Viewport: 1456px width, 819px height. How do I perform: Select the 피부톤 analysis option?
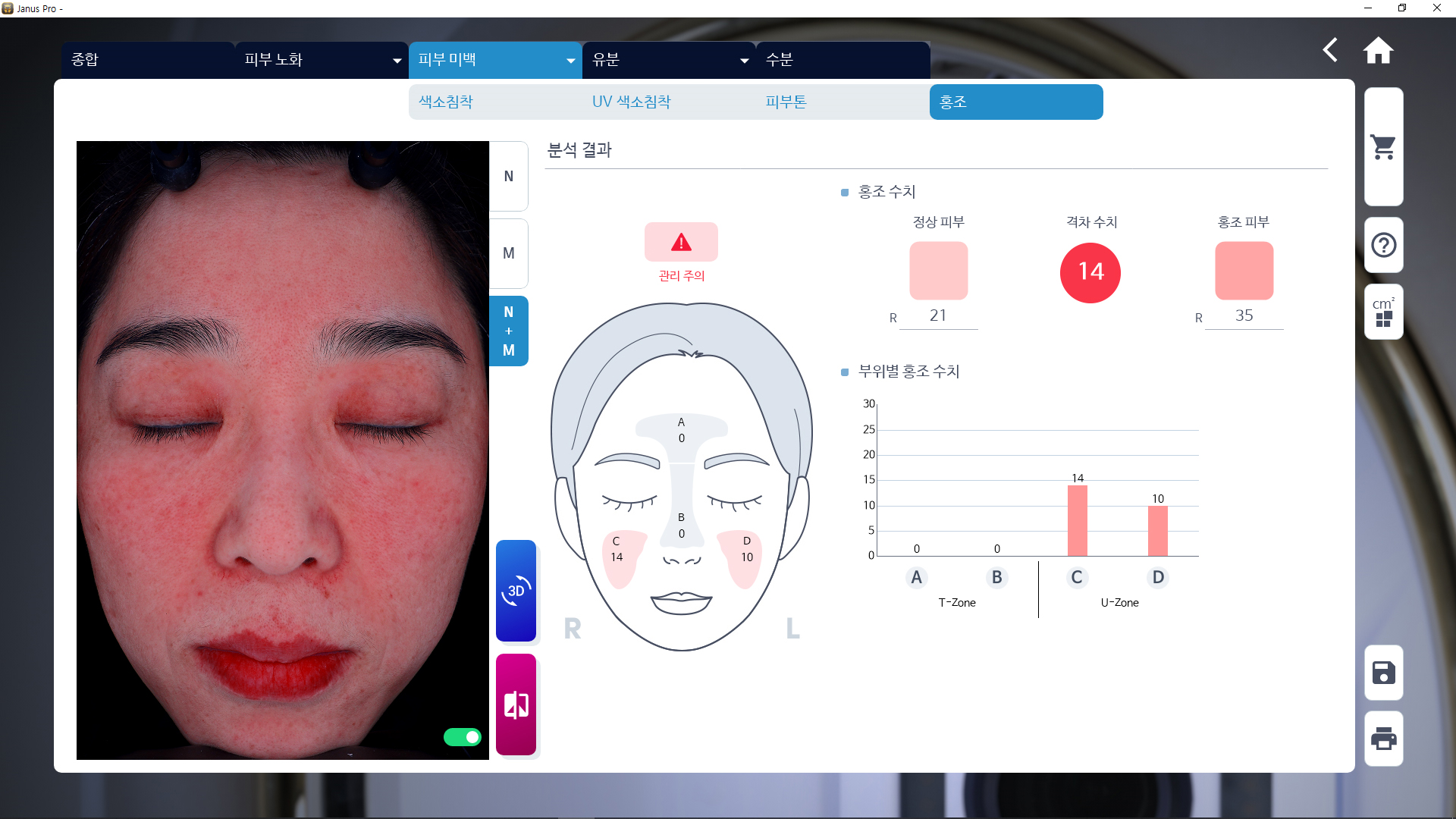(x=786, y=102)
